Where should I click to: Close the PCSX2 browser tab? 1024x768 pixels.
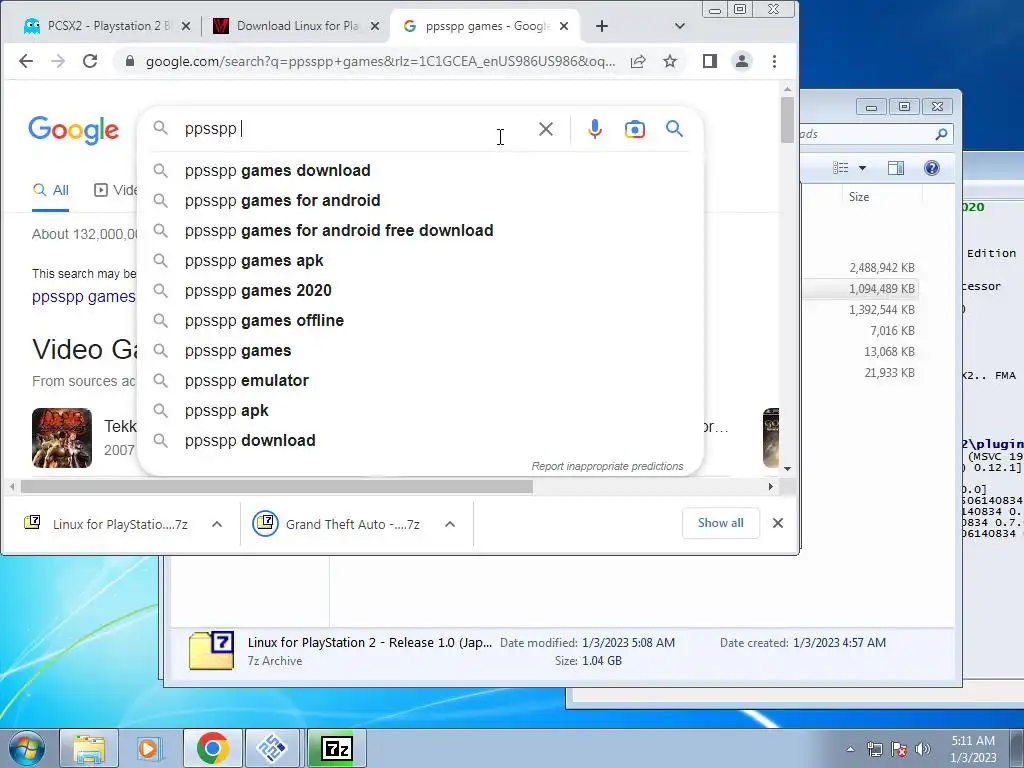coord(185,26)
